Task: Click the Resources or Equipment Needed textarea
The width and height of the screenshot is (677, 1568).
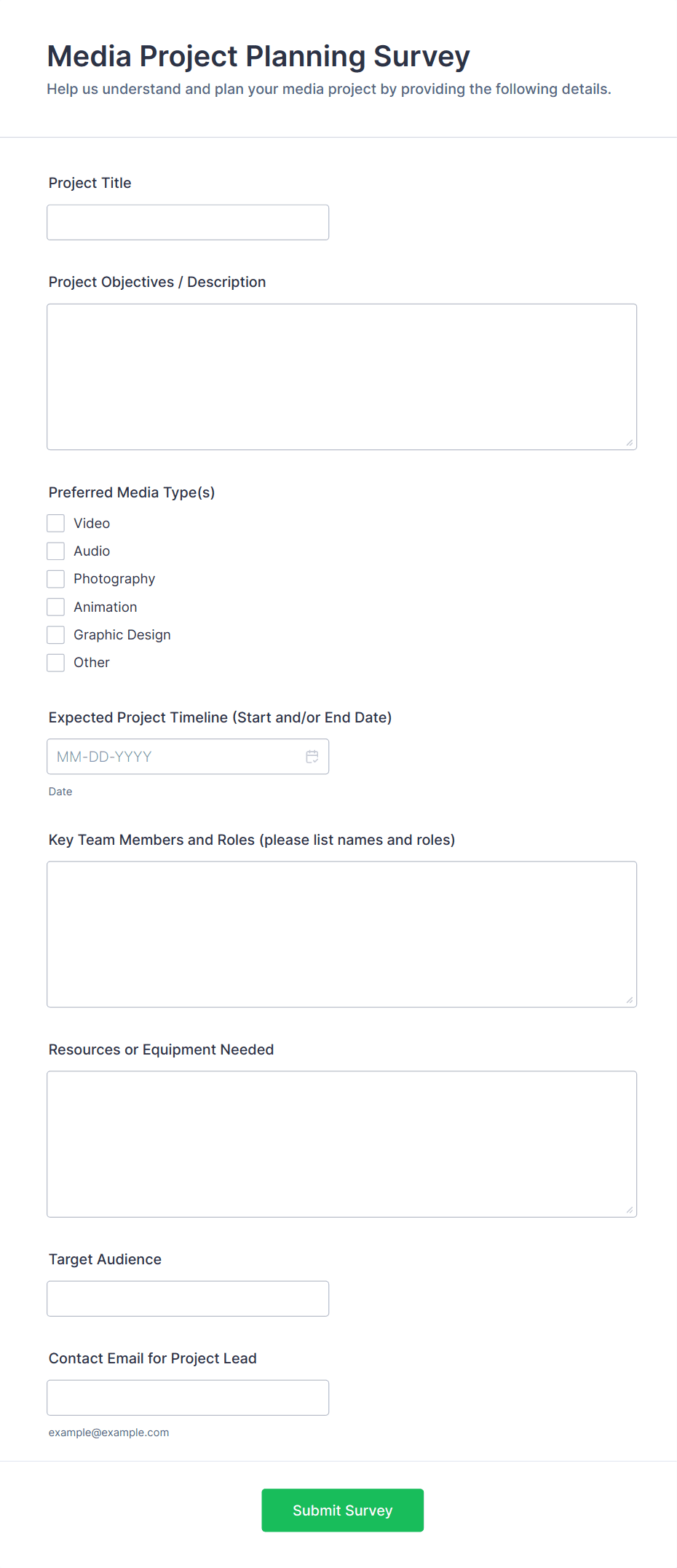Action: 341,1144
